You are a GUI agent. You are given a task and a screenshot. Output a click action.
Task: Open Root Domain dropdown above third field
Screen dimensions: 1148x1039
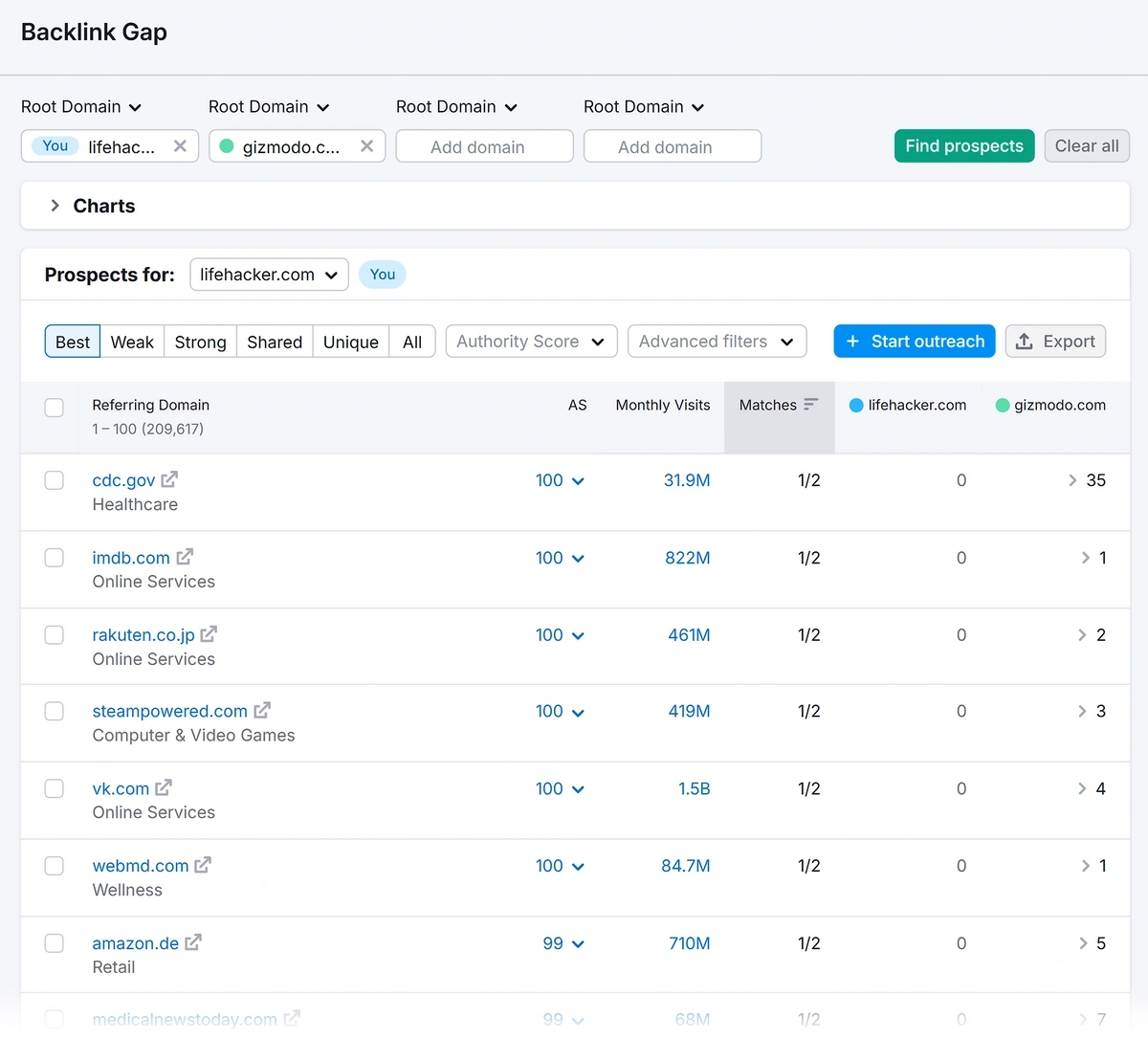[456, 106]
